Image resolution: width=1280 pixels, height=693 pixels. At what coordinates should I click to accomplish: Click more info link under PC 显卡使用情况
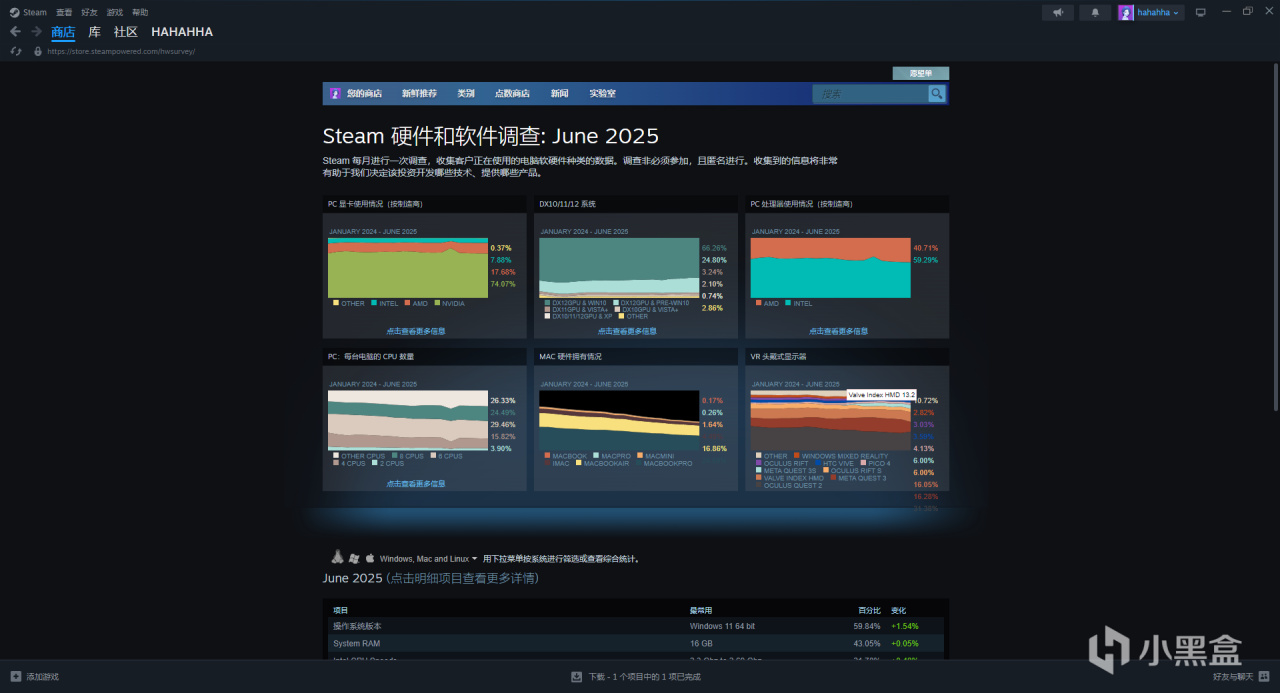point(416,331)
